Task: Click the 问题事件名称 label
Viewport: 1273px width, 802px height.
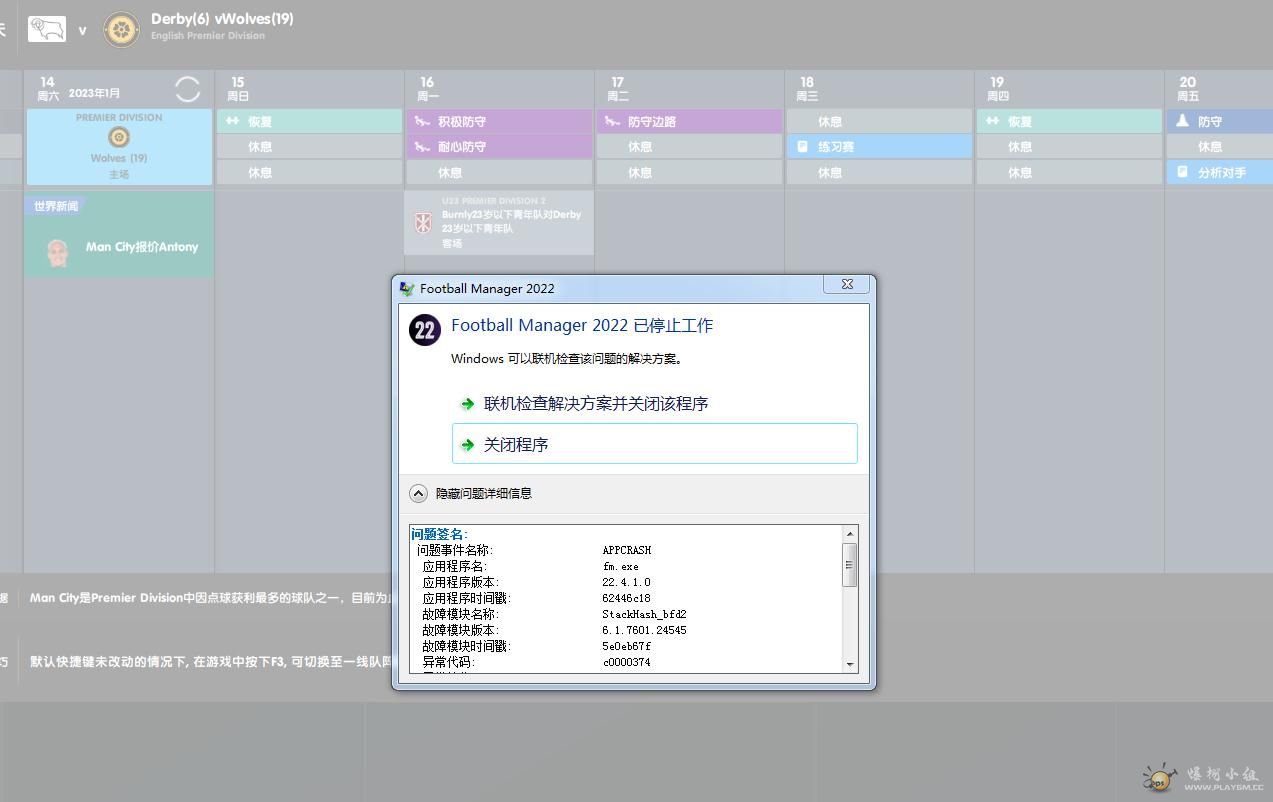Action: [x=455, y=550]
